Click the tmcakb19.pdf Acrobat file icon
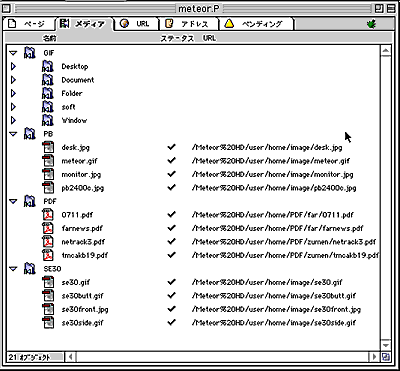400x371 pixels. click(48, 255)
